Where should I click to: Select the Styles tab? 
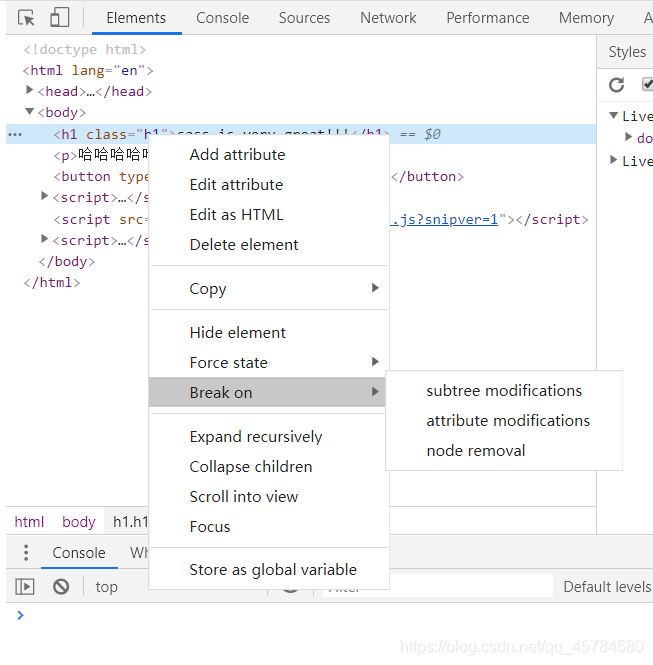[x=627, y=52]
